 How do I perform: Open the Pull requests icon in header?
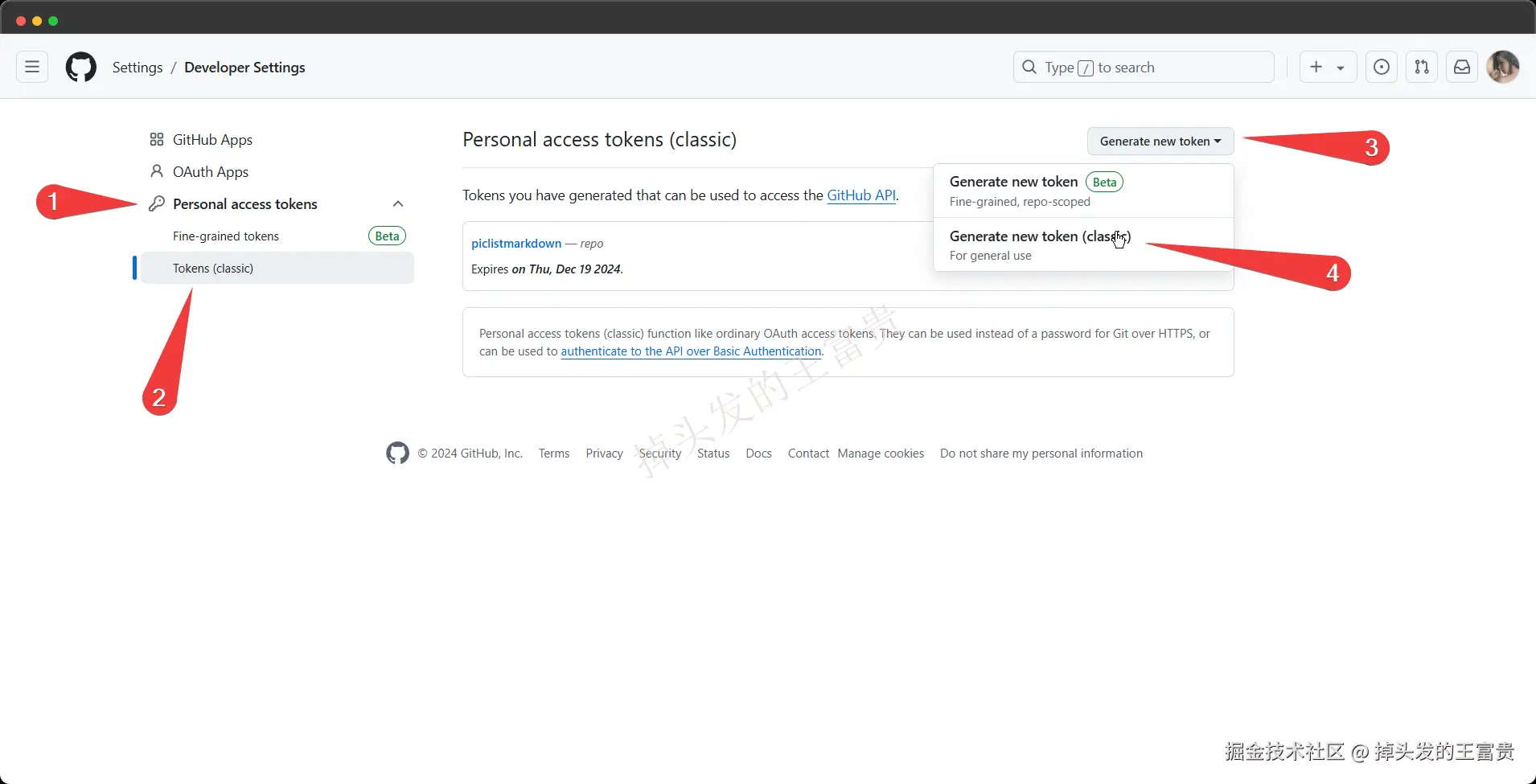click(1421, 67)
